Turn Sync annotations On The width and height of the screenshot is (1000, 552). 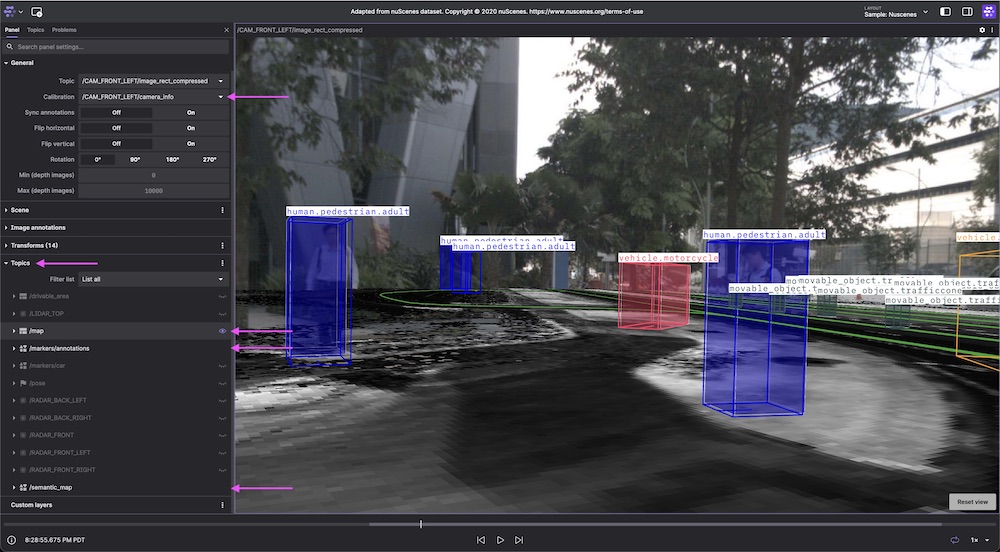click(x=190, y=113)
